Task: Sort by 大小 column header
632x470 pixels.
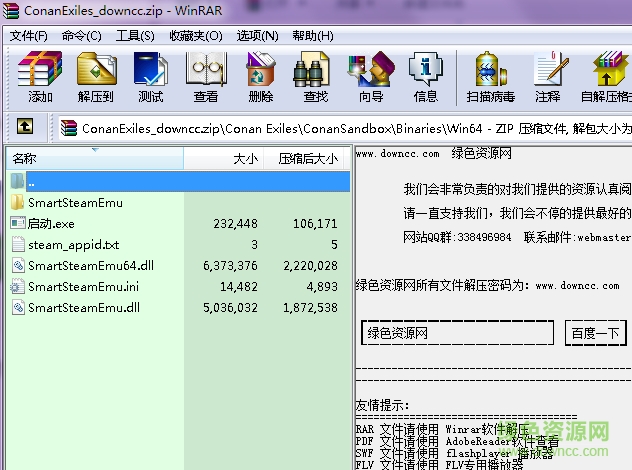Action: (224, 158)
